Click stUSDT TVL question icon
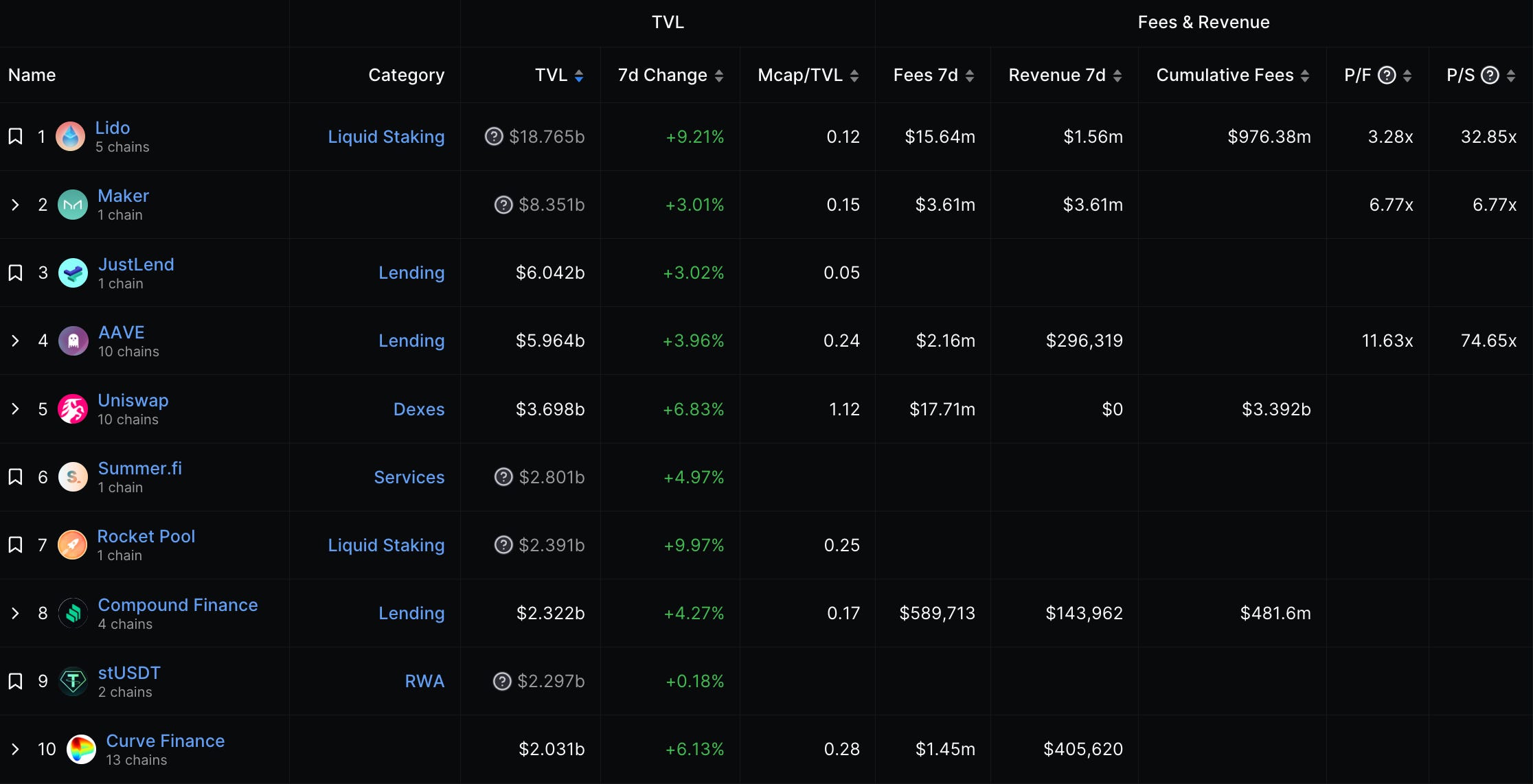Image resolution: width=1533 pixels, height=784 pixels. click(x=502, y=681)
